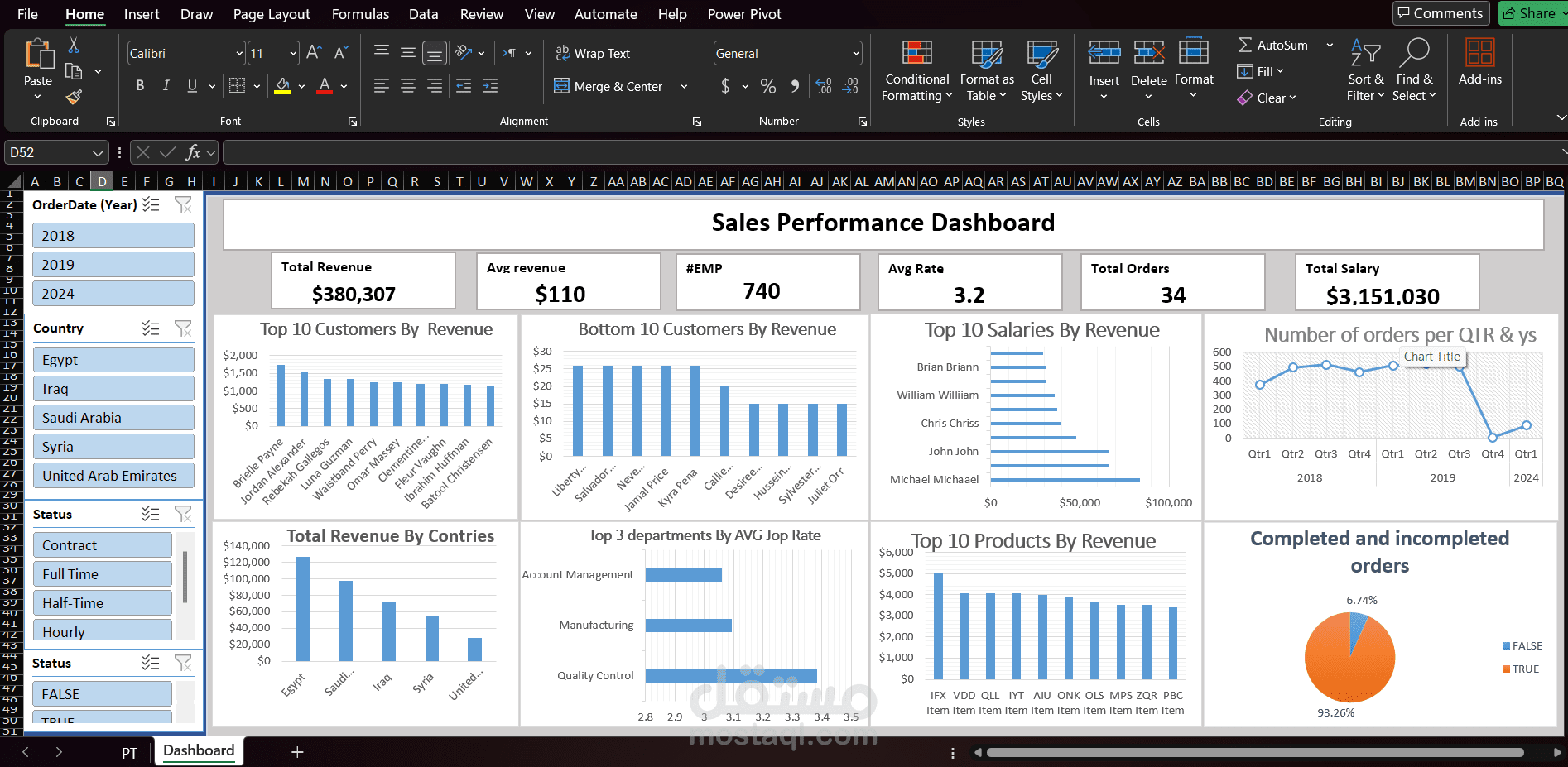The image size is (1568, 767).
Task: Click the Comments button
Action: tap(1441, 13)
